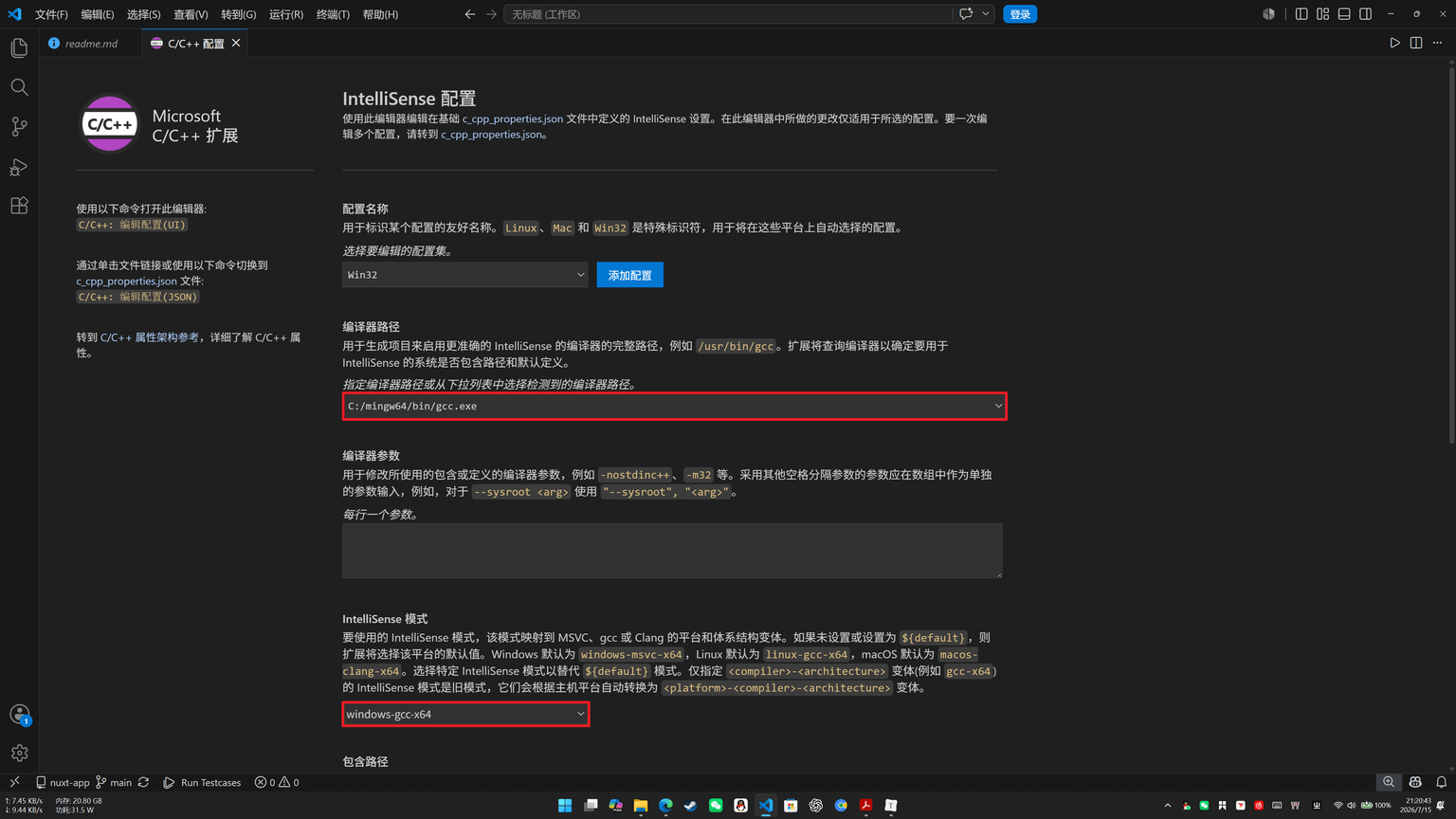Open the zoom icon in status bar

click(x=1389, y=782)
